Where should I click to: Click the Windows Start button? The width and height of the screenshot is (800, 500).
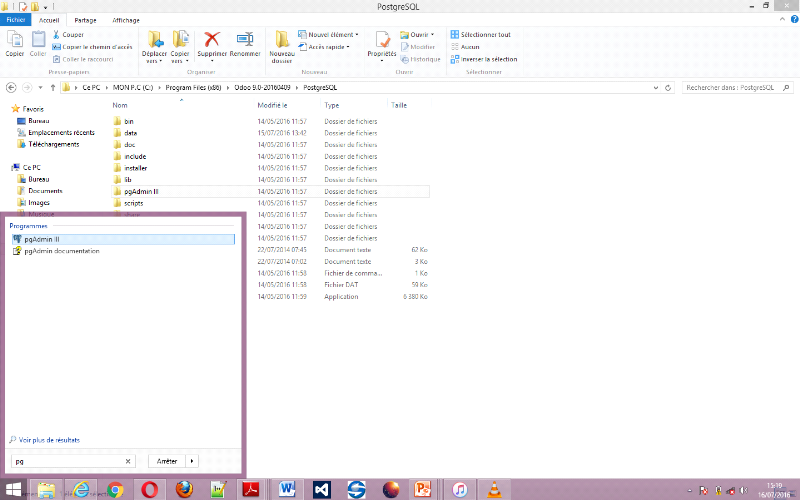click(x=13, y=490)
